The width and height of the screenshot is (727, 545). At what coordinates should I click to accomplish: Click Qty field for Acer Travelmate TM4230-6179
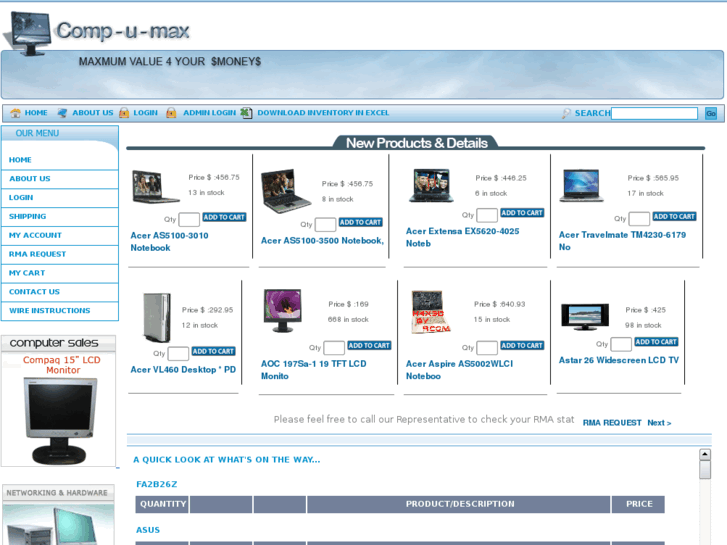pyautogui.click(x=639, y=218)
